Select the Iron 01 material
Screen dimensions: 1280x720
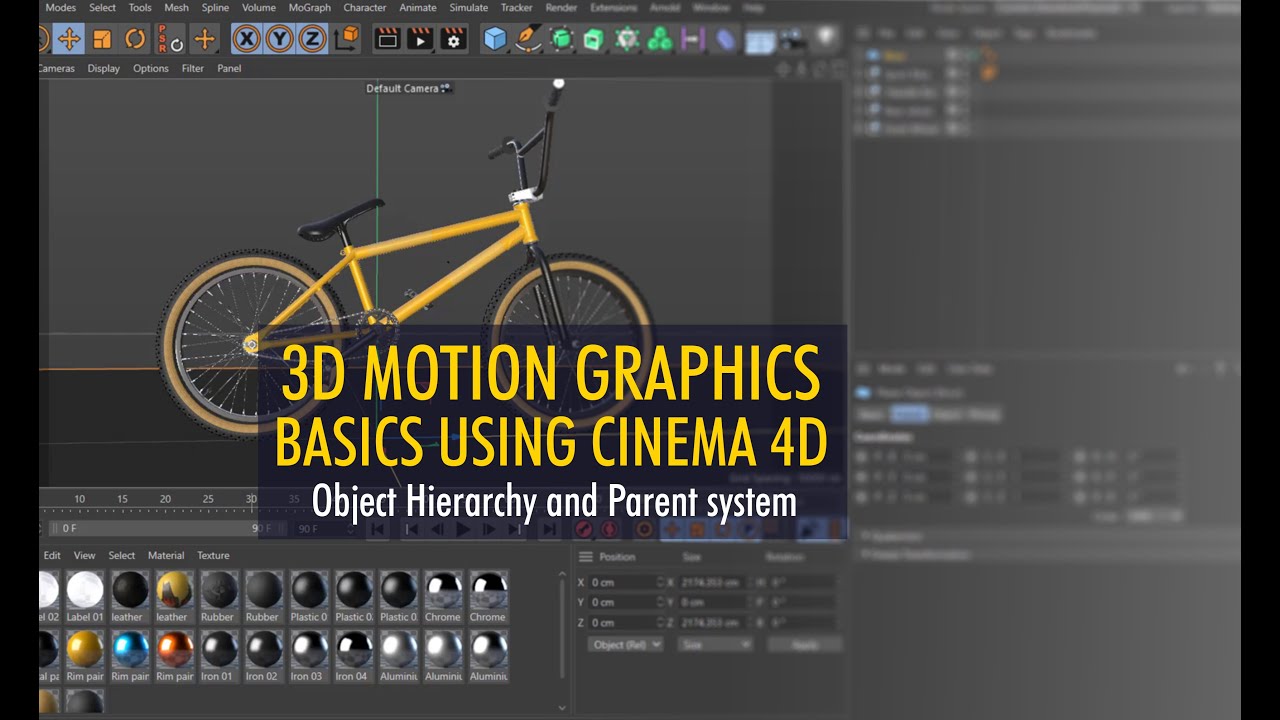coord(218,656)
